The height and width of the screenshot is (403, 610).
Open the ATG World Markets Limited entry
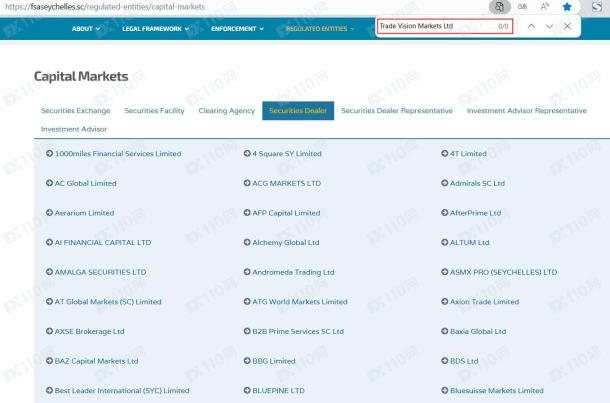pos(296,301)
